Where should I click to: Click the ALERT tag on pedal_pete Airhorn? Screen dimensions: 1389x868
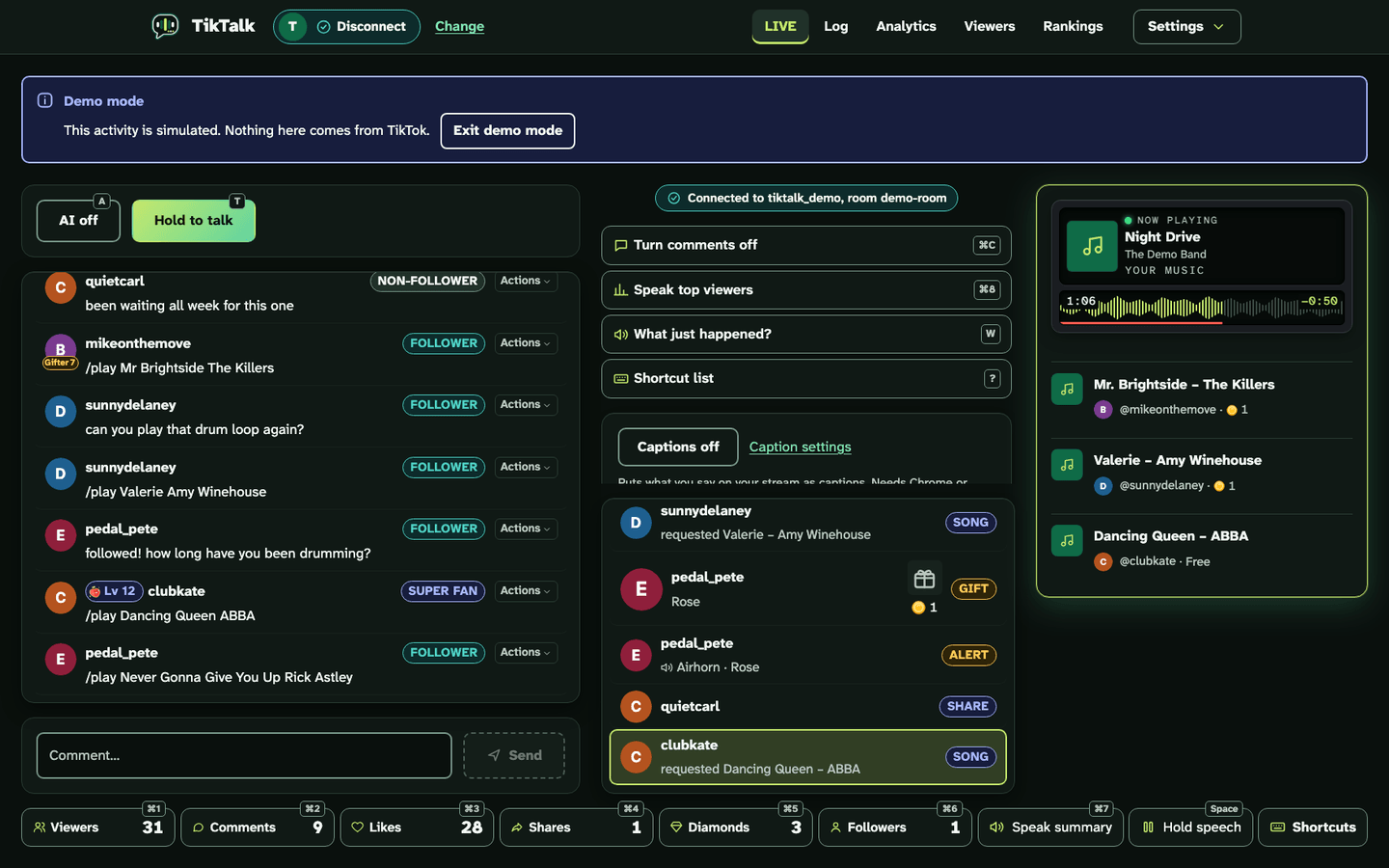pos(968,656)
